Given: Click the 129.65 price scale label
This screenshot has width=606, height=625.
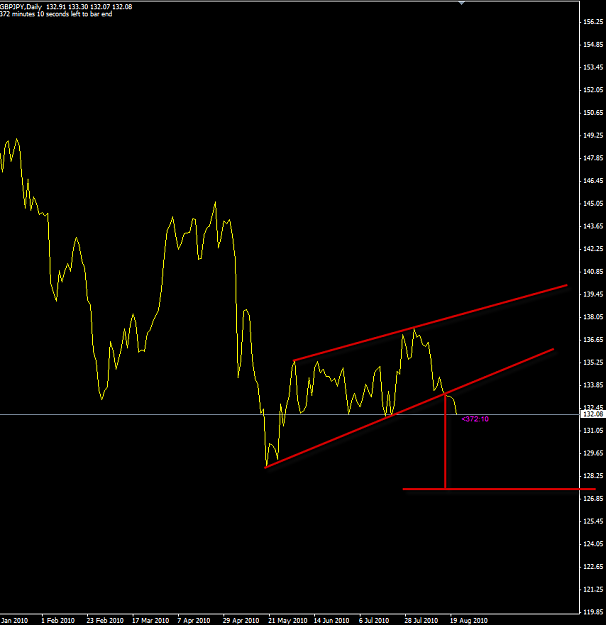Looking at the screenshot, I should (593, 453).
